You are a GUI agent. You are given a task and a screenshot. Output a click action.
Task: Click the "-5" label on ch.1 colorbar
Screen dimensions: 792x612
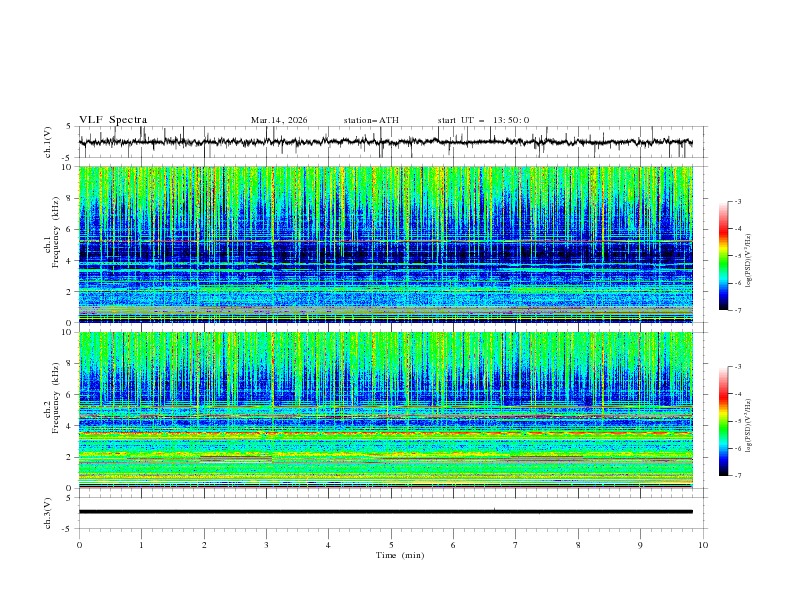click(x=738, y=256)
